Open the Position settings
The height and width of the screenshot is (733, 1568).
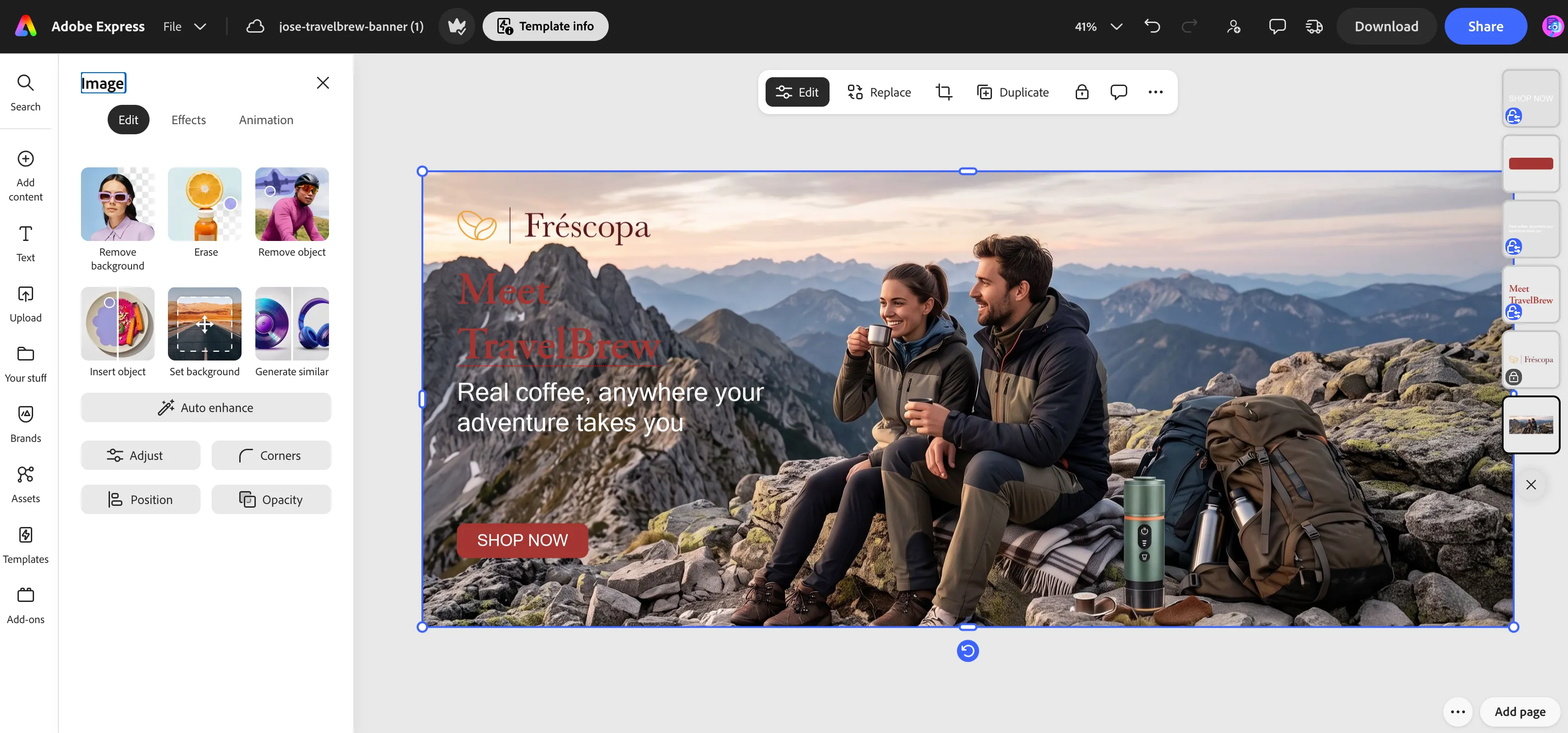click(141, 499)
